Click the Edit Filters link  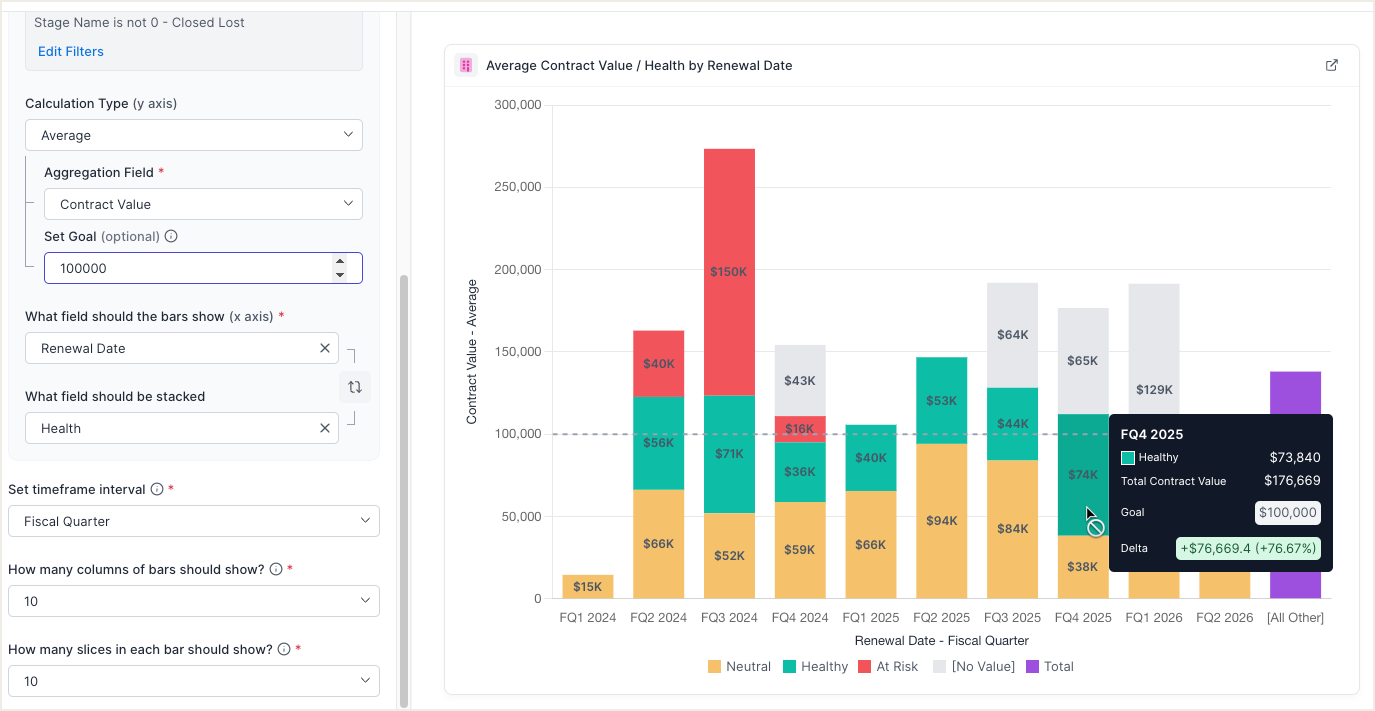point(71,51)
